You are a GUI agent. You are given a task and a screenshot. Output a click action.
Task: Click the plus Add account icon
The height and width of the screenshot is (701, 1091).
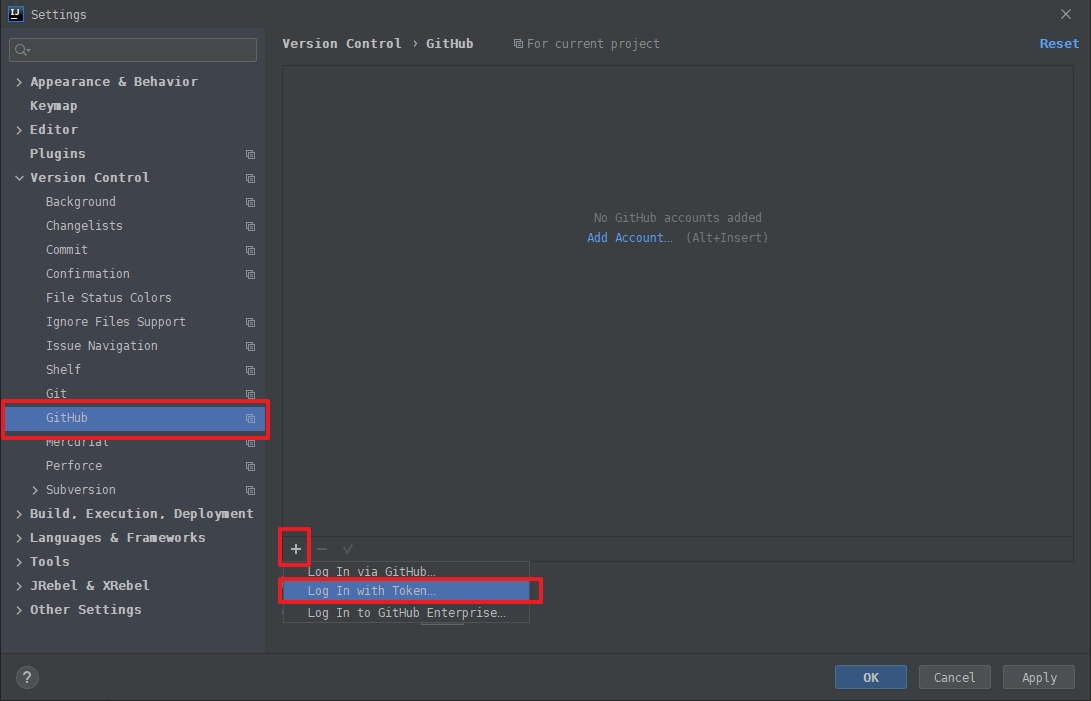[296, 549]
